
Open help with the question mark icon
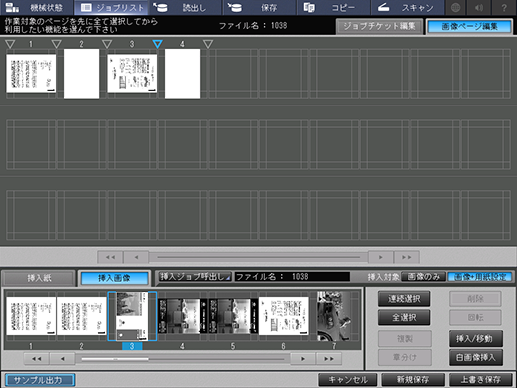504,7
